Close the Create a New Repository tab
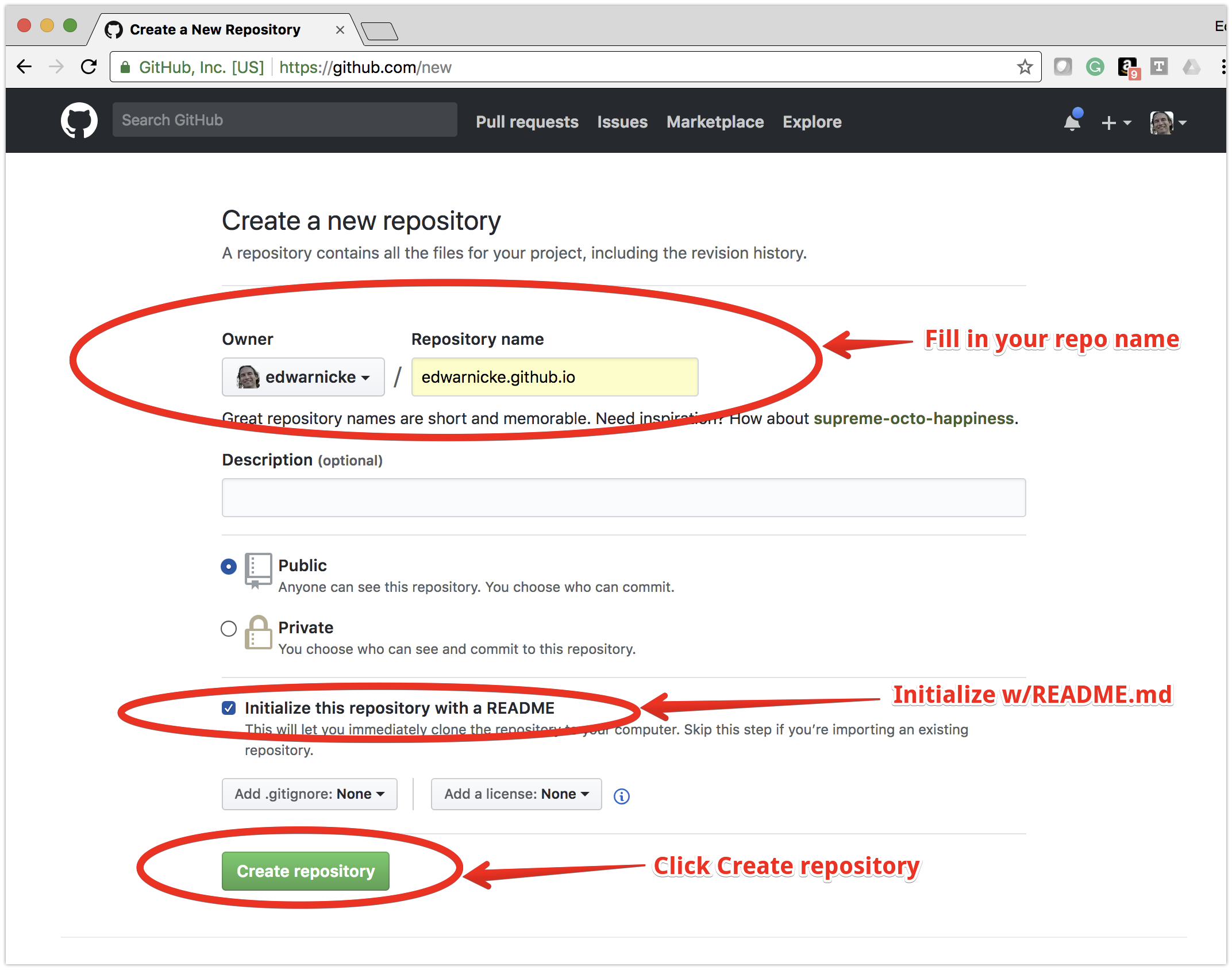The height and width of the screenshot is (970, 1232). tap(340, 30)
